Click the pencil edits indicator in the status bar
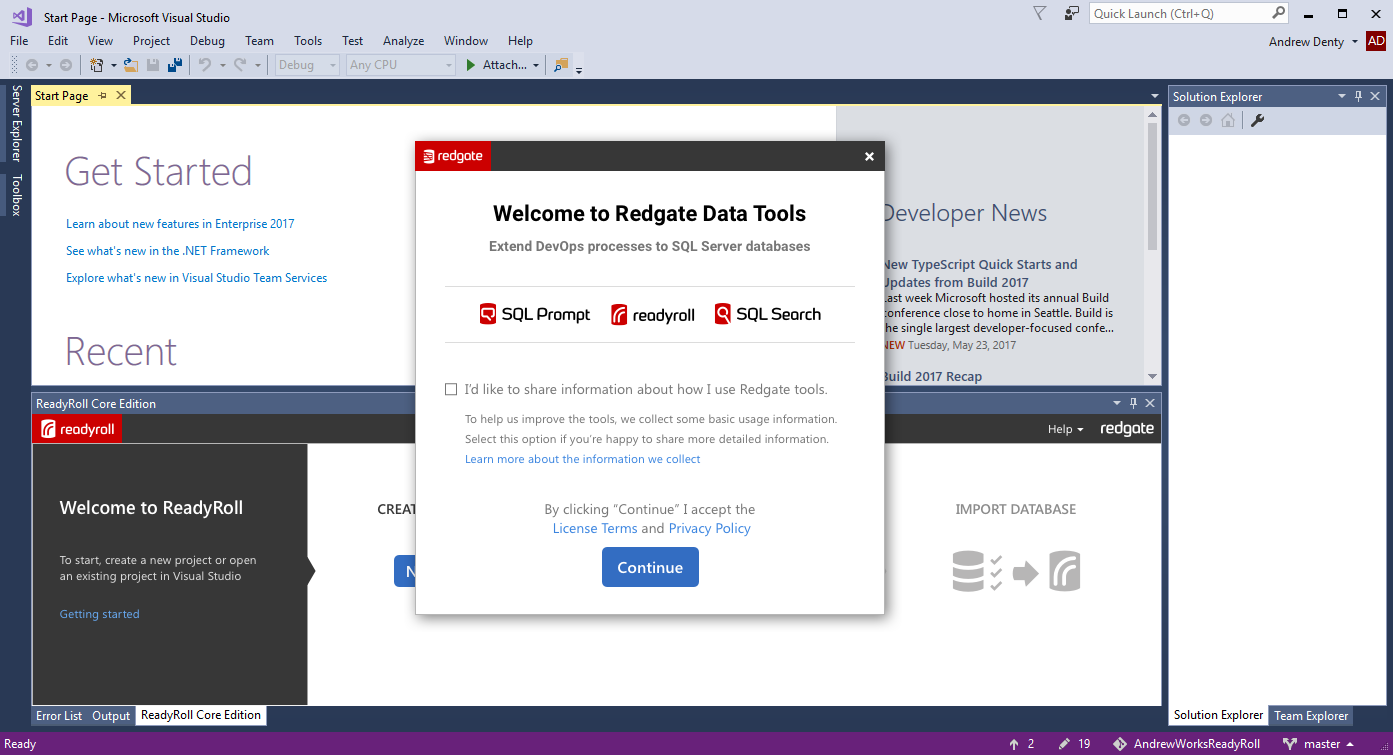This screenshot has width=1393, height=755. (1064, 743)
